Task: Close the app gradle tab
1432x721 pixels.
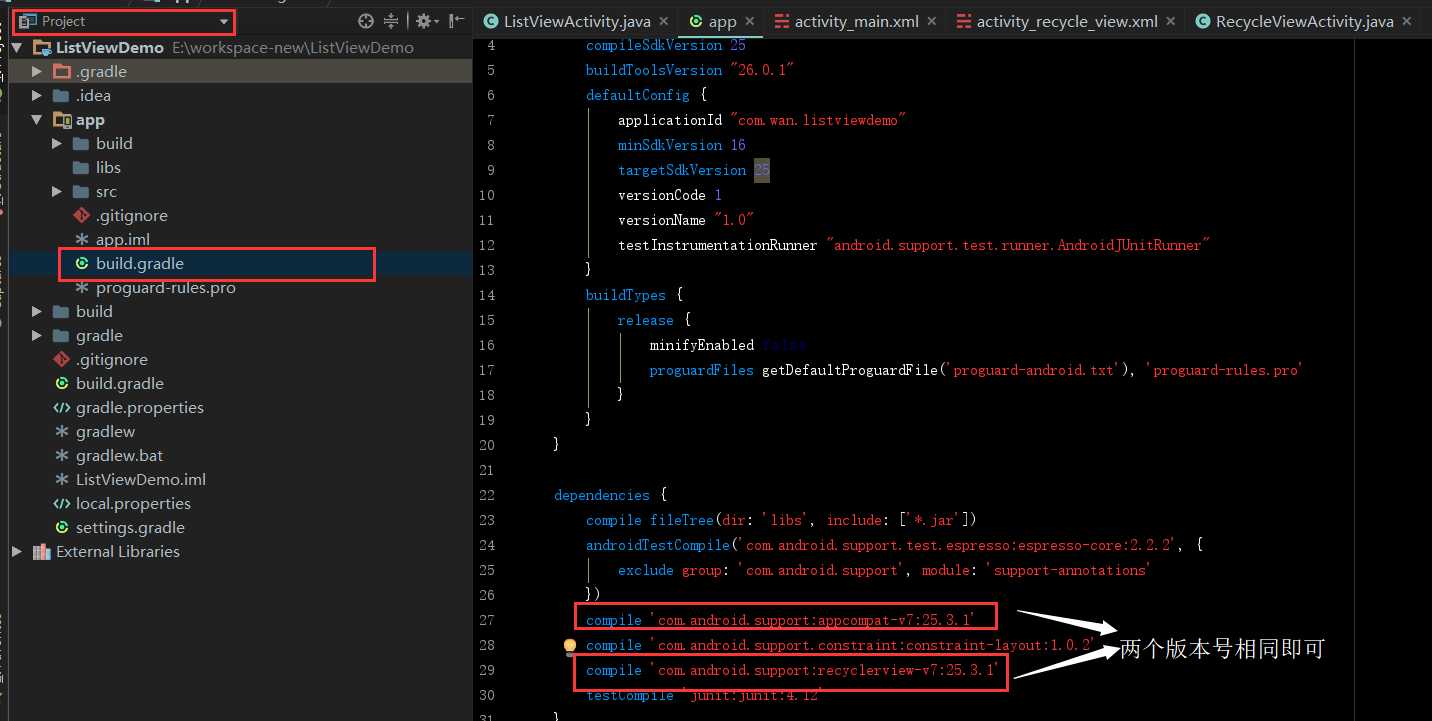Action: point(750,21)
